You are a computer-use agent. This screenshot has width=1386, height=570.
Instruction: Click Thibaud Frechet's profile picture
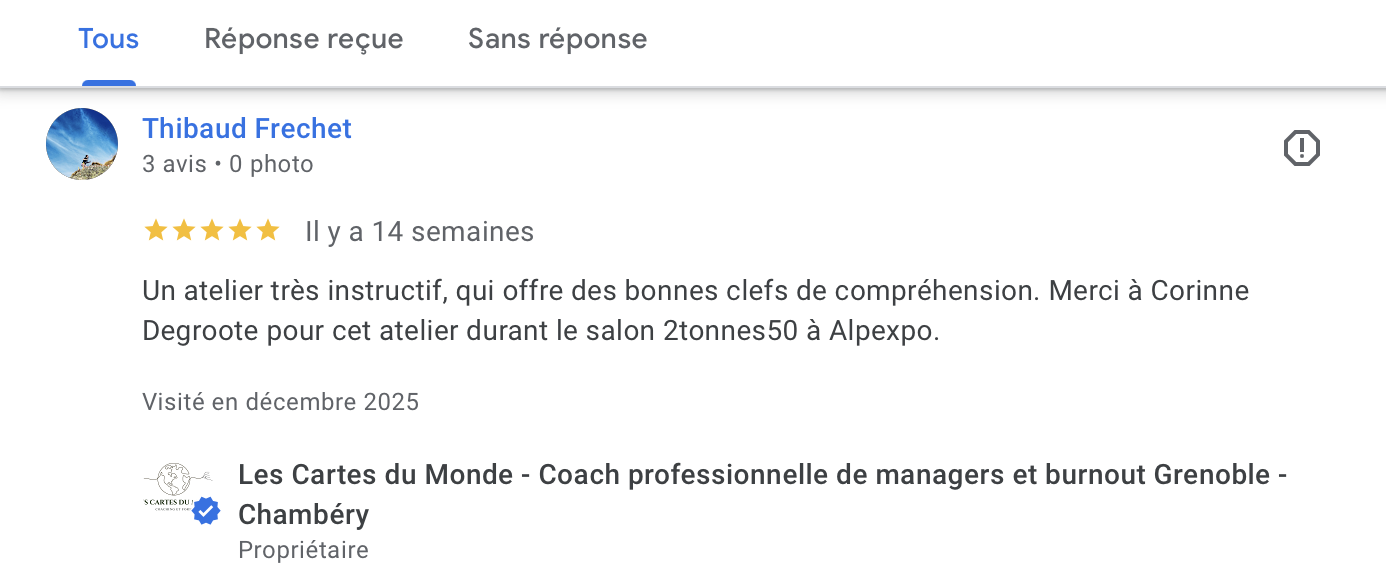pyautogui.click(x=82, y=144)
